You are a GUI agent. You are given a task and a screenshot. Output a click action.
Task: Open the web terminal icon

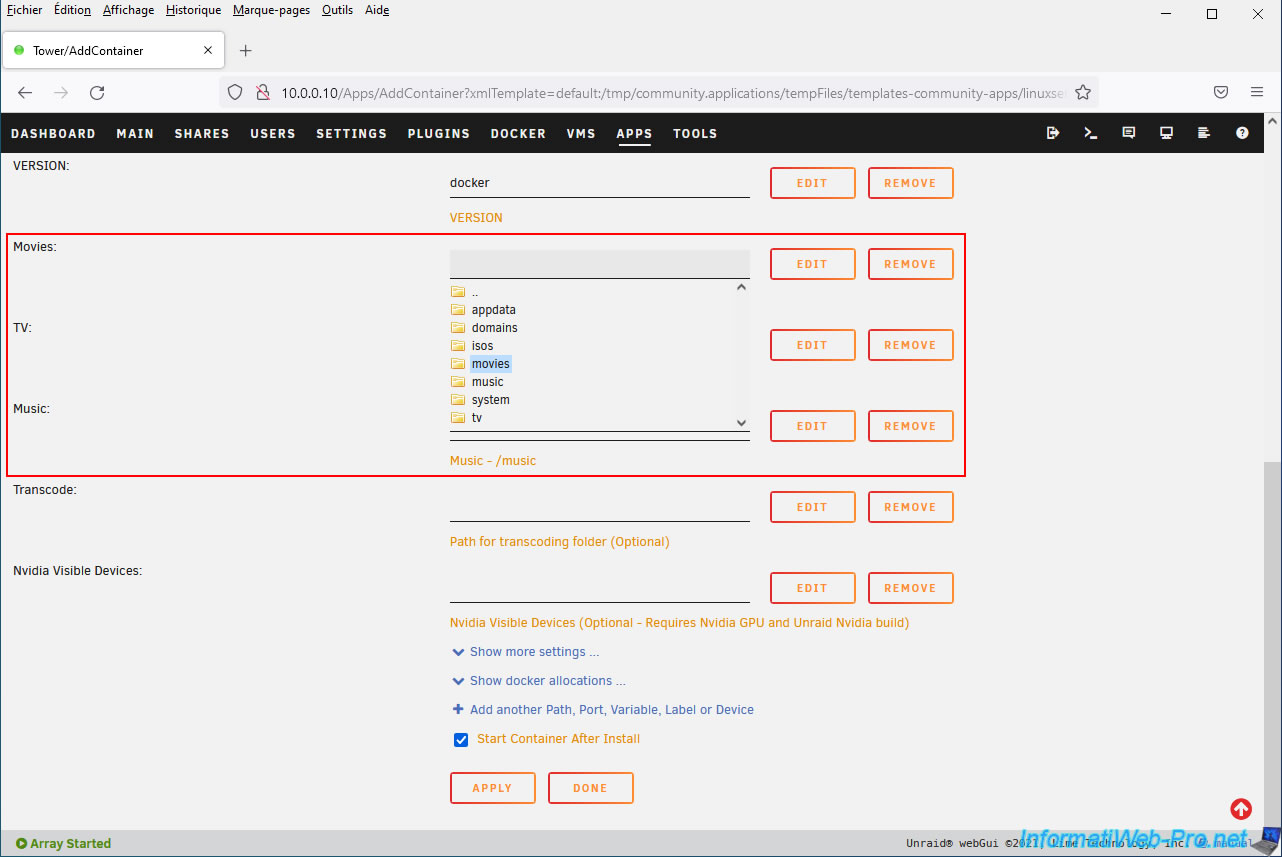click(x=1091, y=133)
